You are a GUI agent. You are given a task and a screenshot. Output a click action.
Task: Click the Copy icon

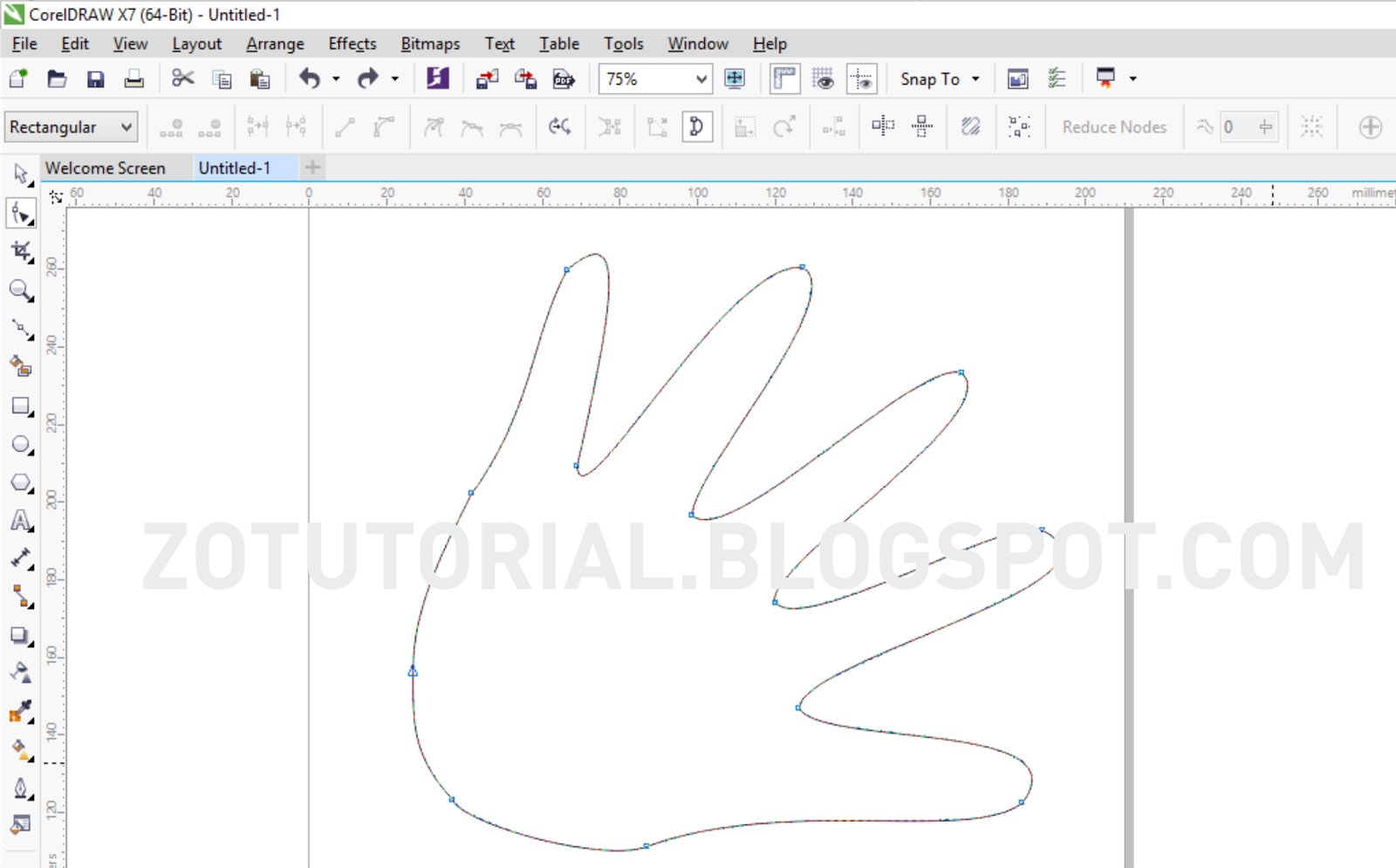click(x=222, y=79)
